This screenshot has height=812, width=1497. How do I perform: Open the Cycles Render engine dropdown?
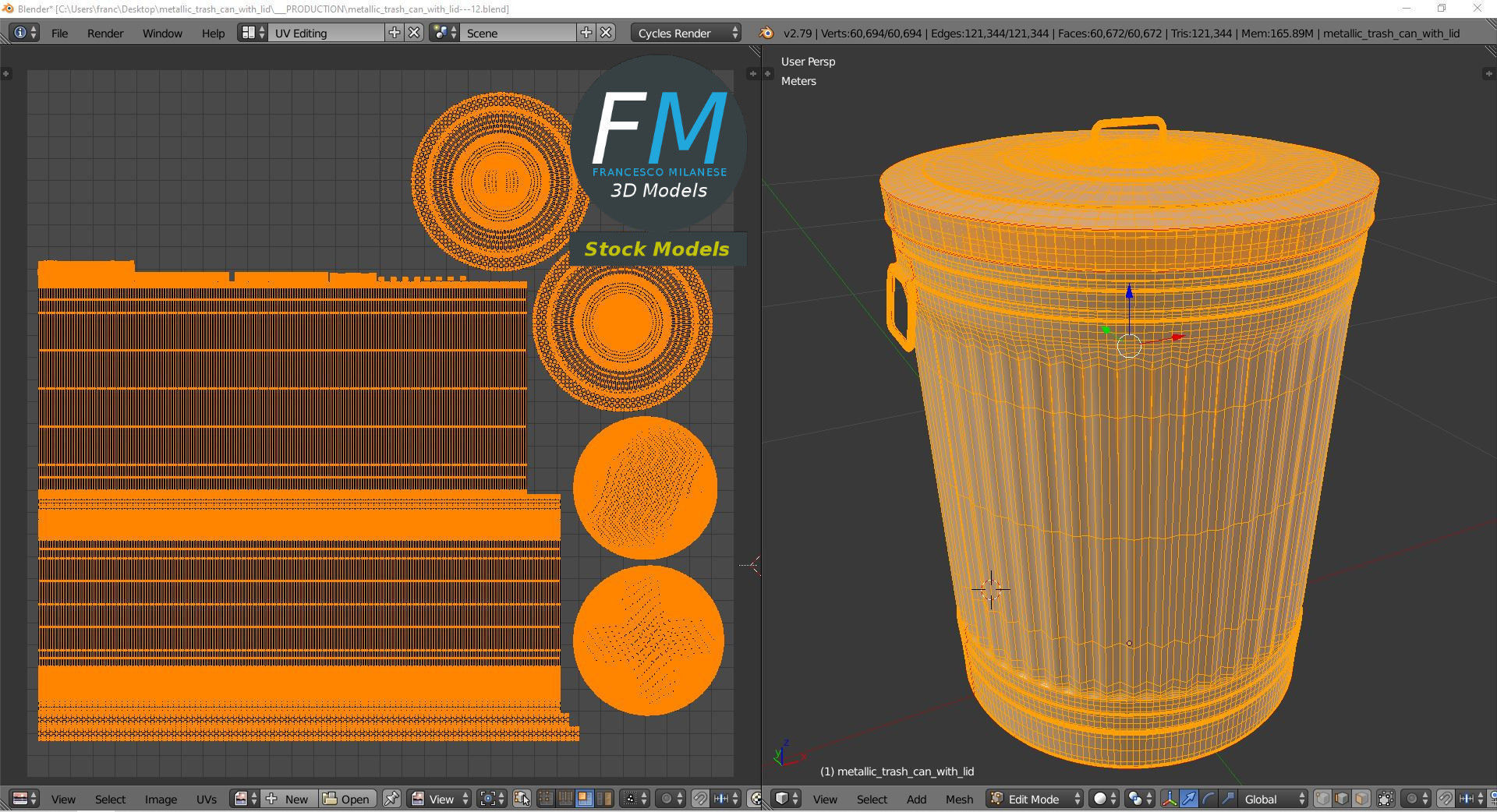(x=686, y=33)
